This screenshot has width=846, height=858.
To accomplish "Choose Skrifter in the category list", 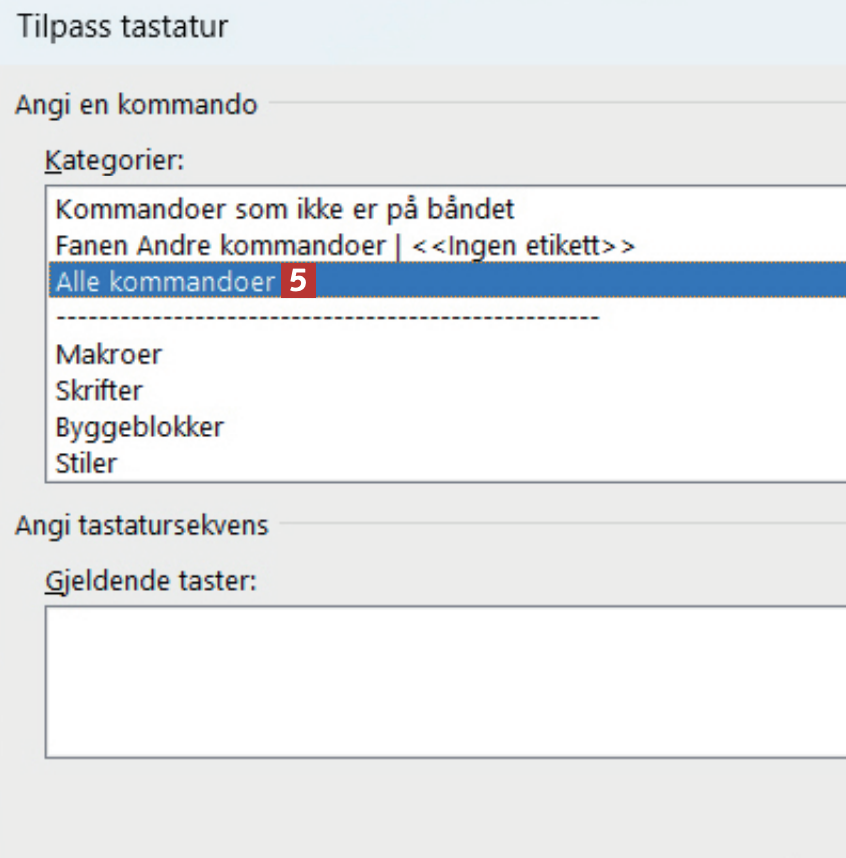I will [99, 391].
